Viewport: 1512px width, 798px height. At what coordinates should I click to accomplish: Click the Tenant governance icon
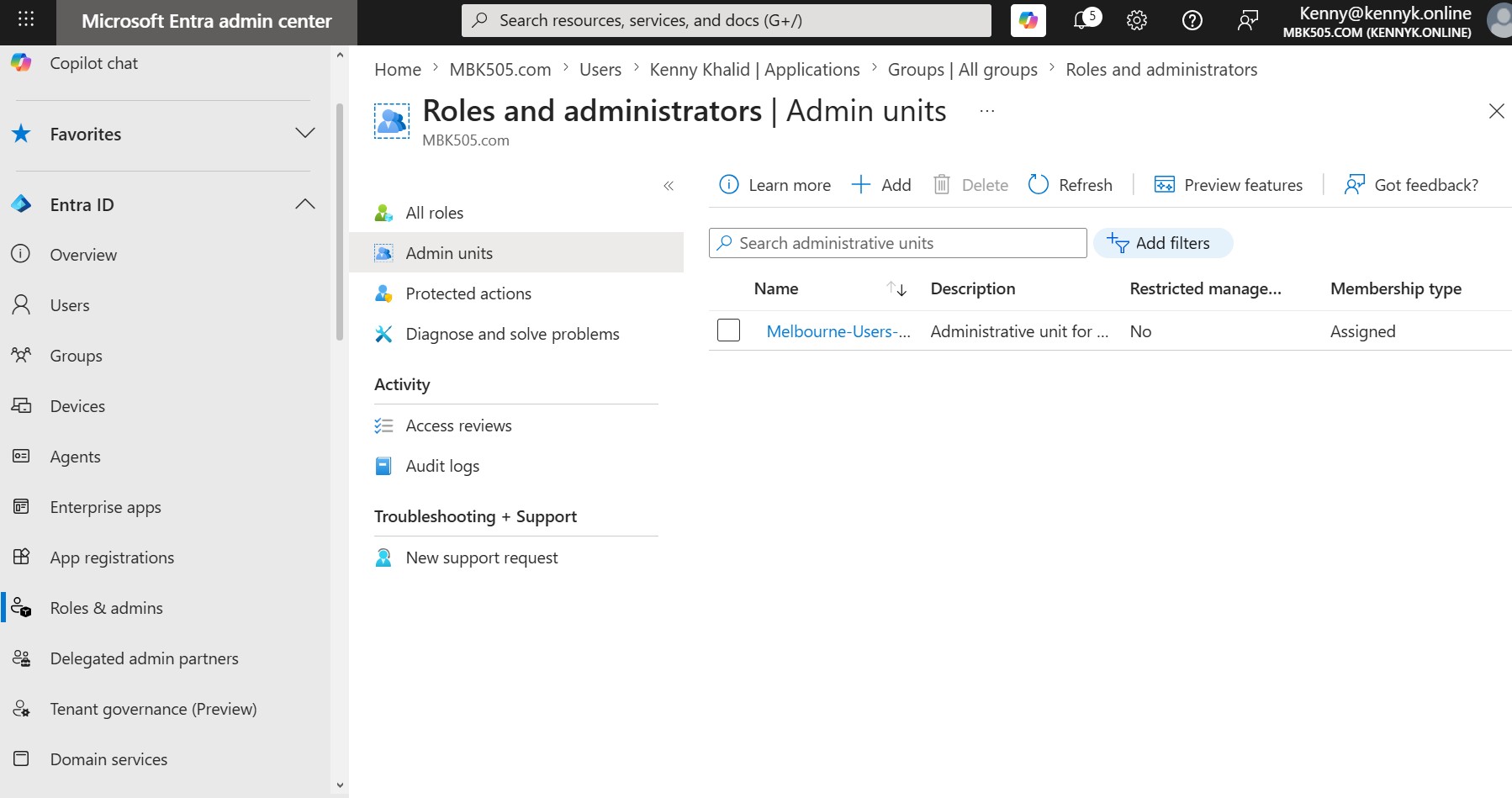coord(21,708)
